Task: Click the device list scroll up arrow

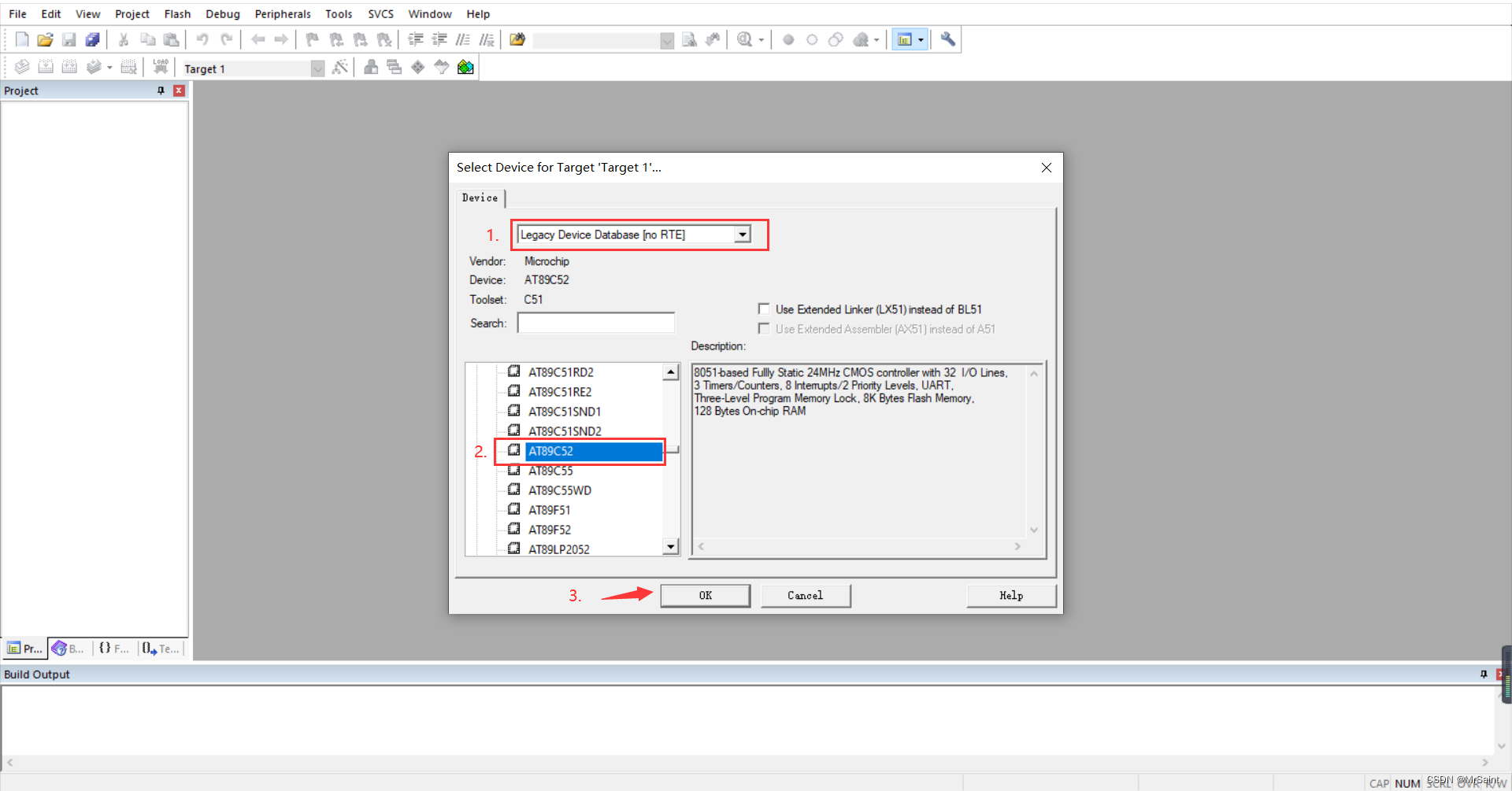Action: (x=671, y=372)
